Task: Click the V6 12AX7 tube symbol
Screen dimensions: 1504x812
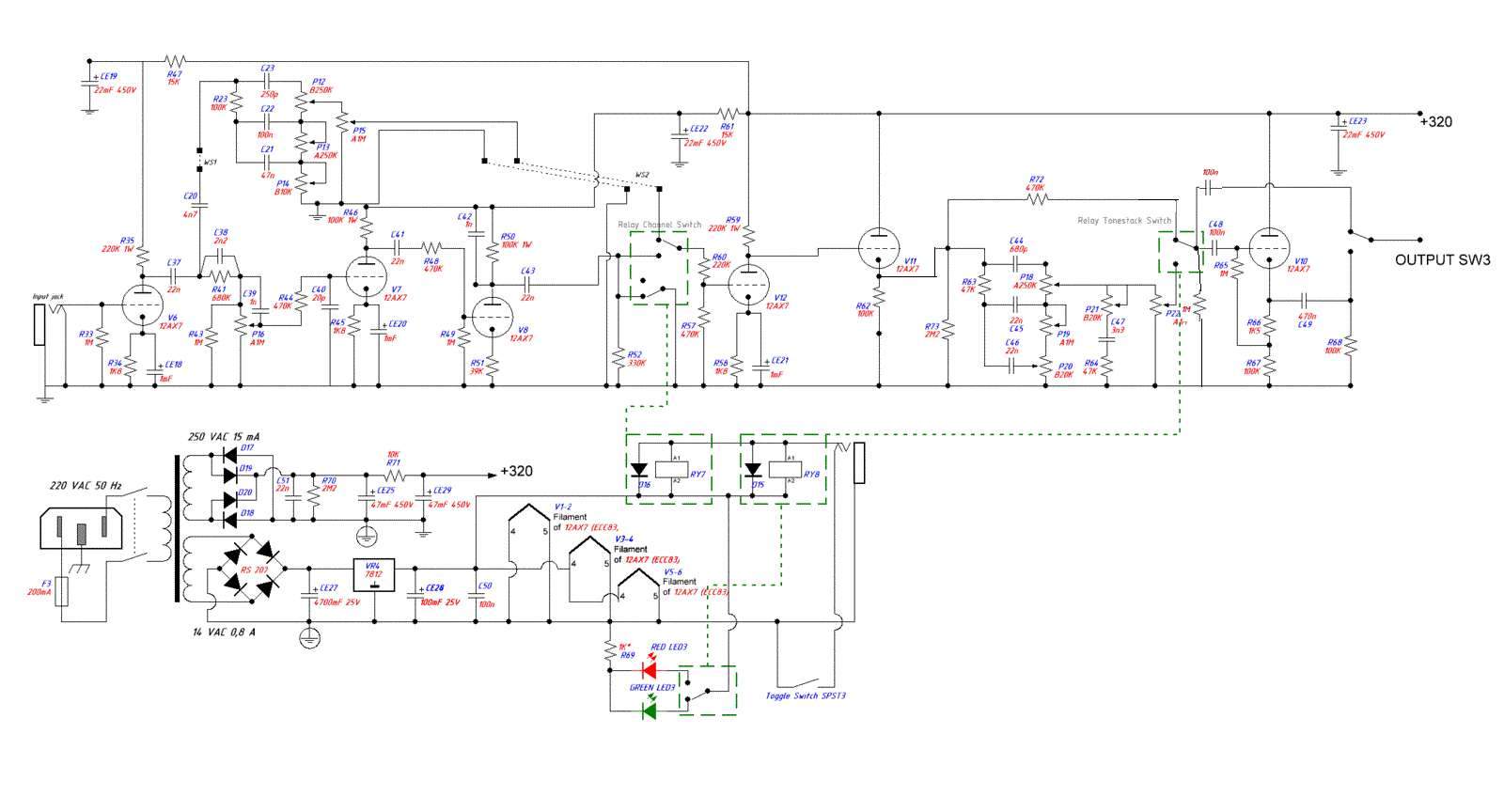Action: [142, 304]
